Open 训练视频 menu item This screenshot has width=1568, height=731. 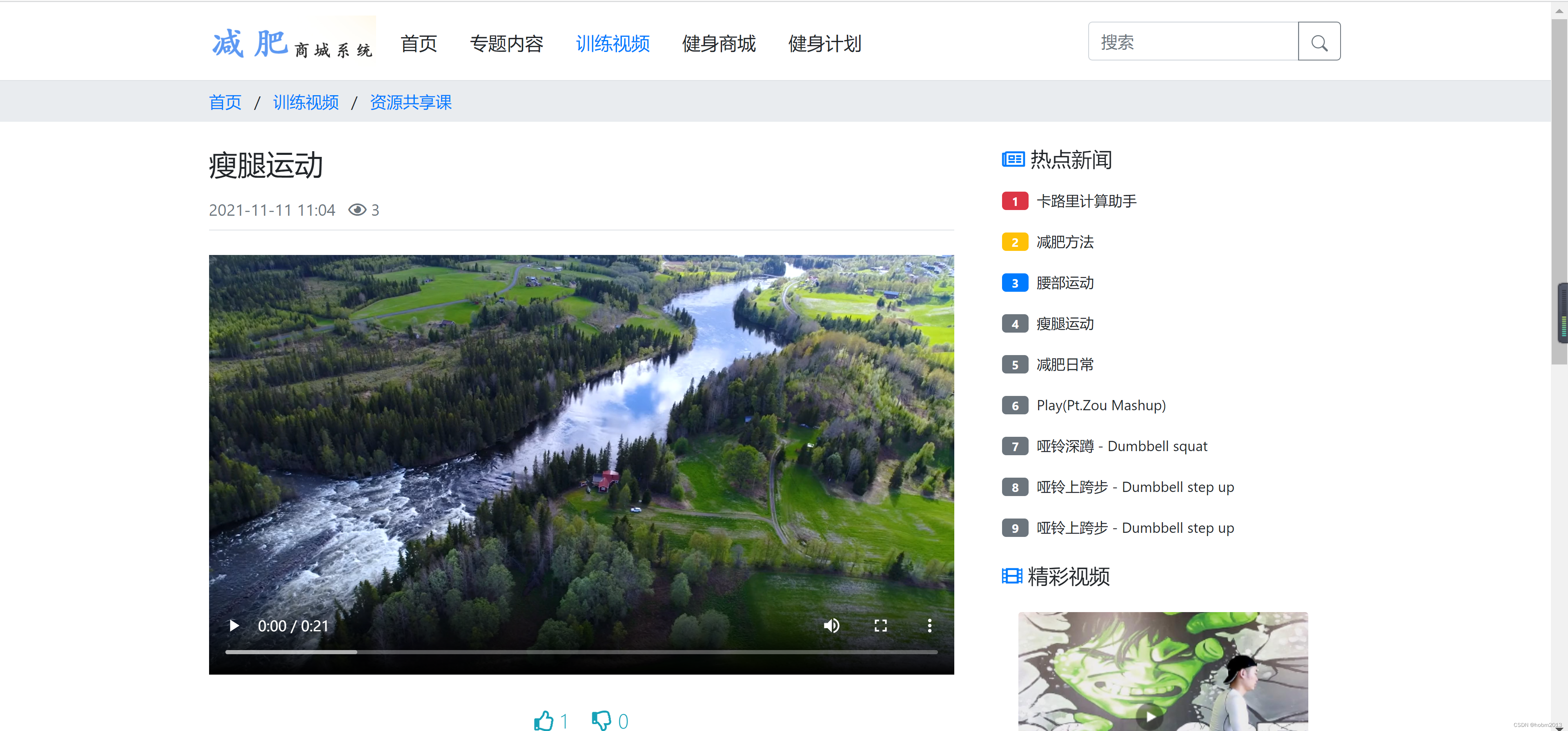(612, 44)
